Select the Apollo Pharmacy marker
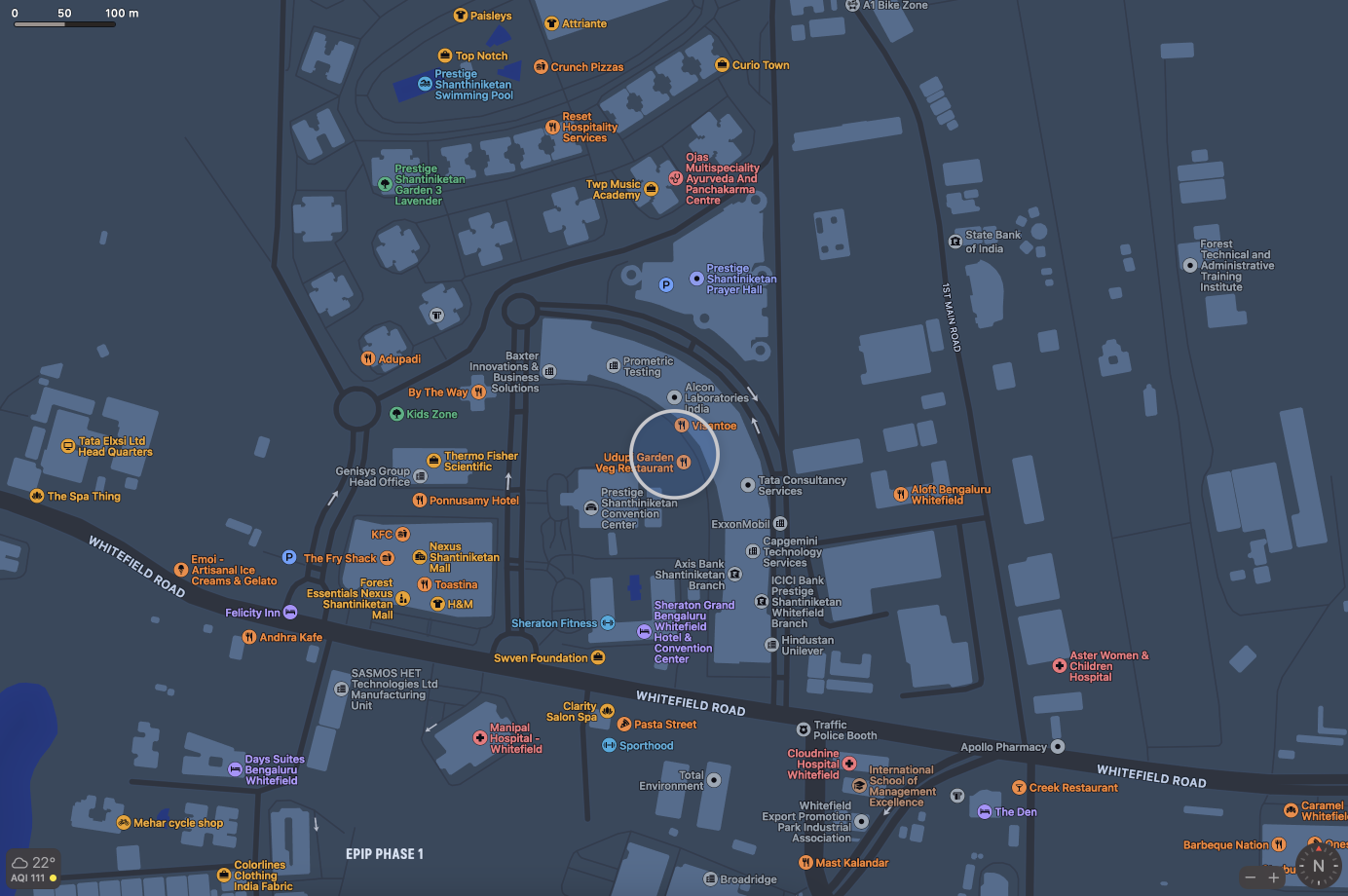The image size is (1348, 896). [x=1058, y=747]
